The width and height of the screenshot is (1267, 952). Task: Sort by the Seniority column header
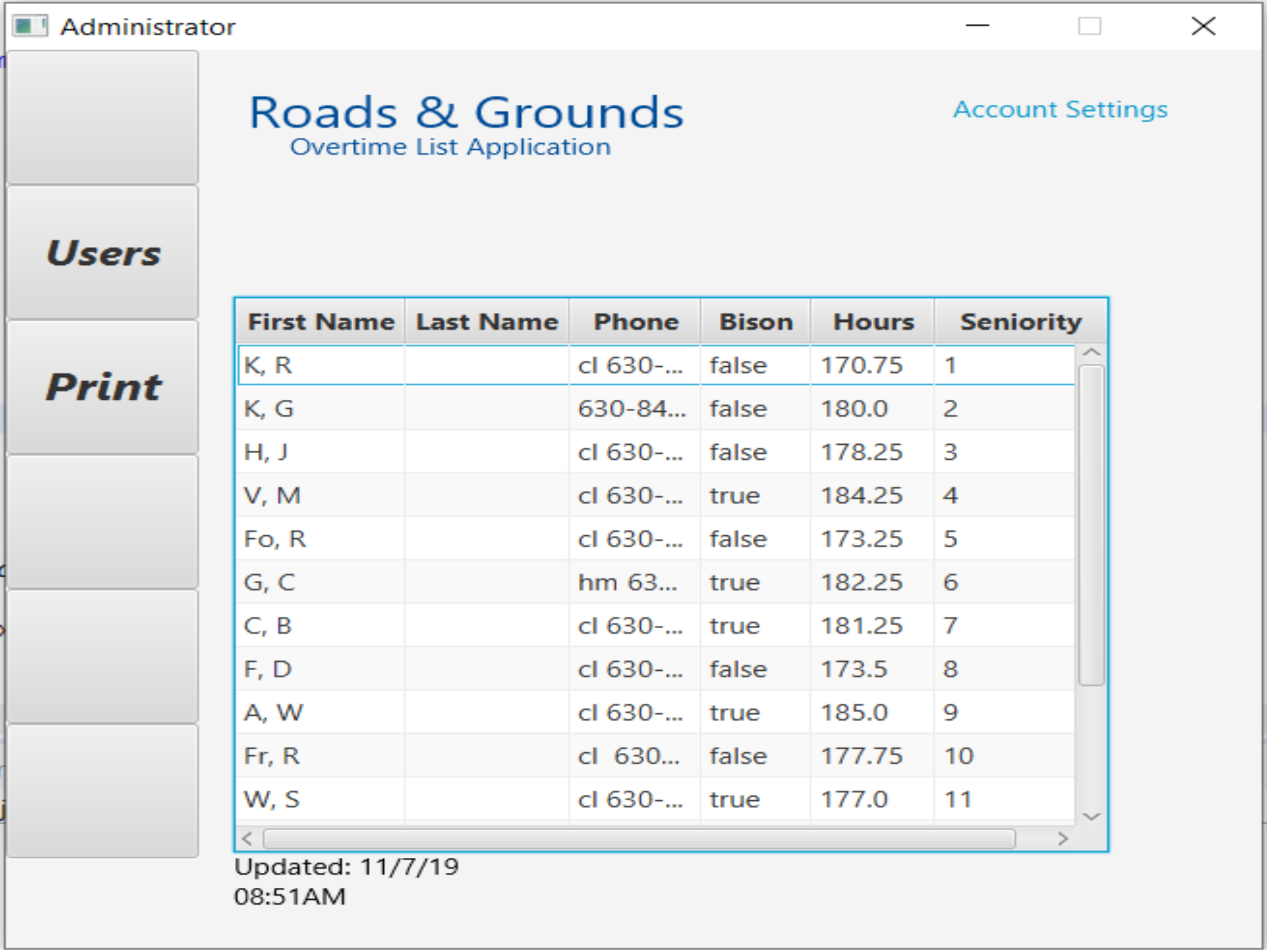(1020, 322)
